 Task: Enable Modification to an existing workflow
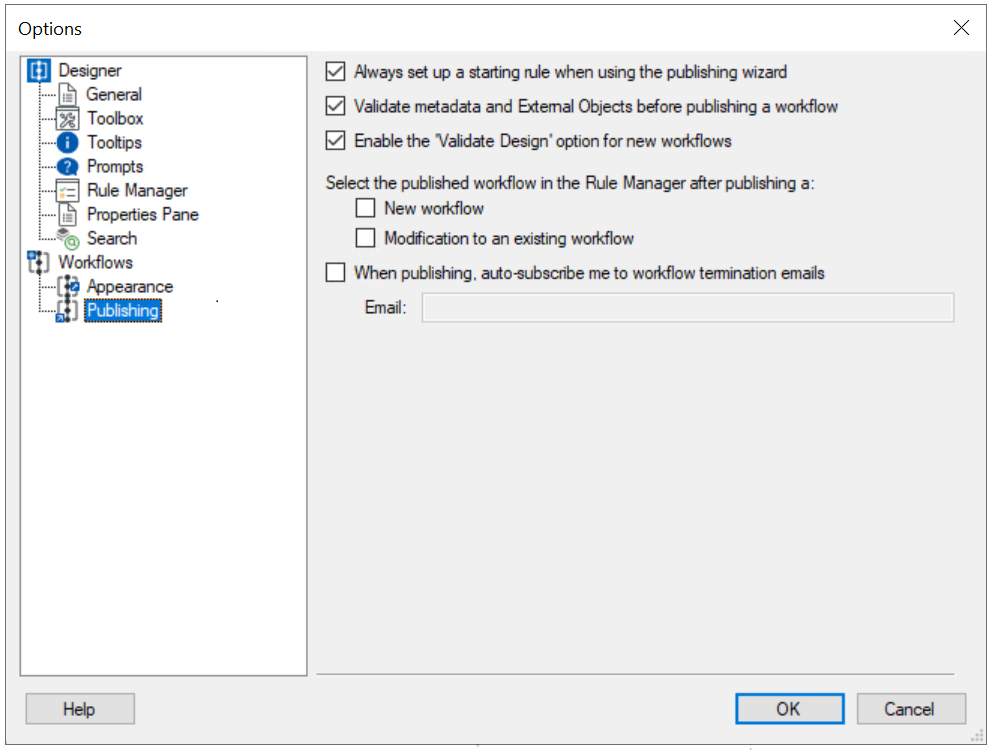click(366, 239)
